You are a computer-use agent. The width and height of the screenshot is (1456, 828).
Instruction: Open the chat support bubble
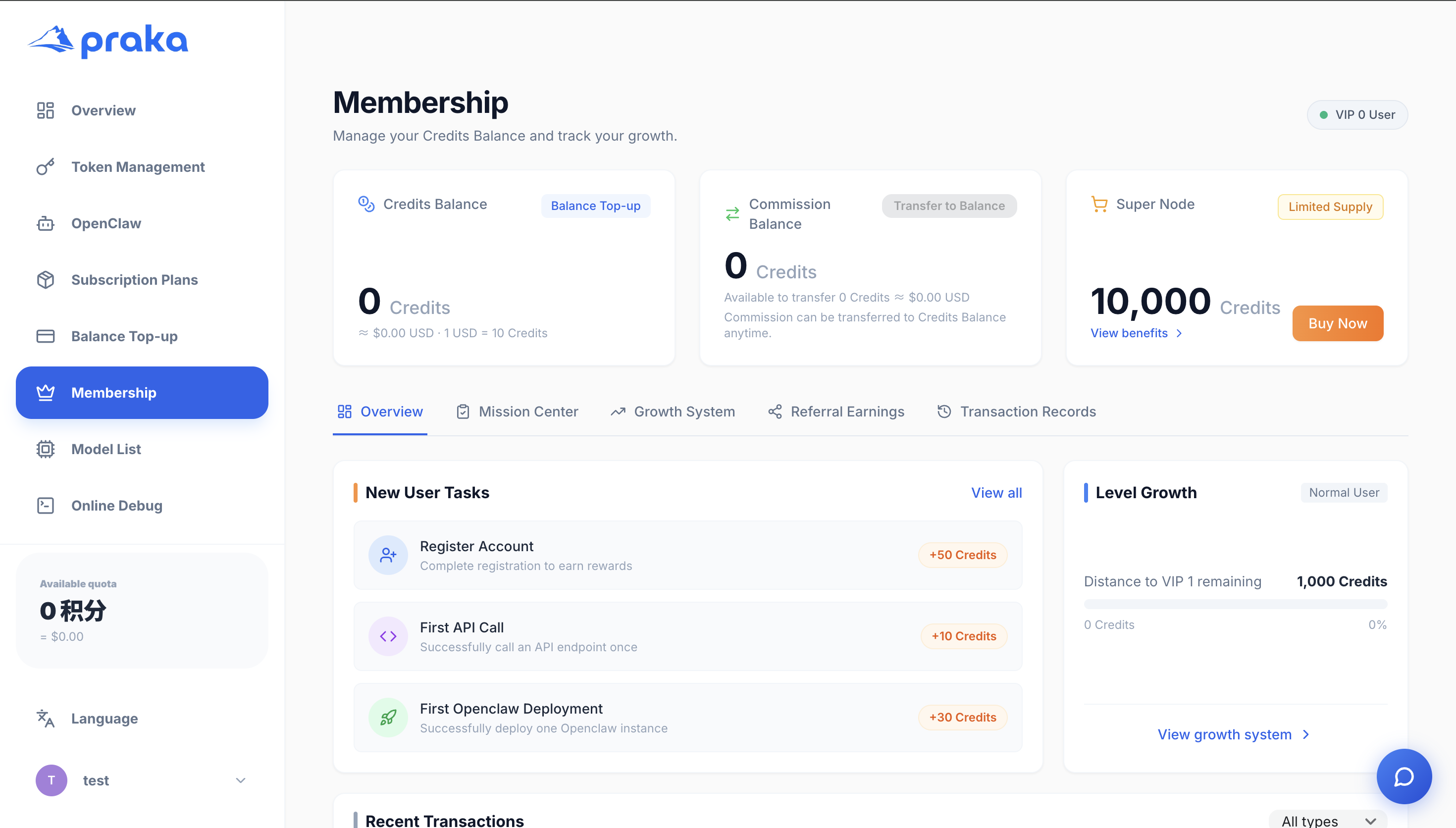pos(1404,776)
